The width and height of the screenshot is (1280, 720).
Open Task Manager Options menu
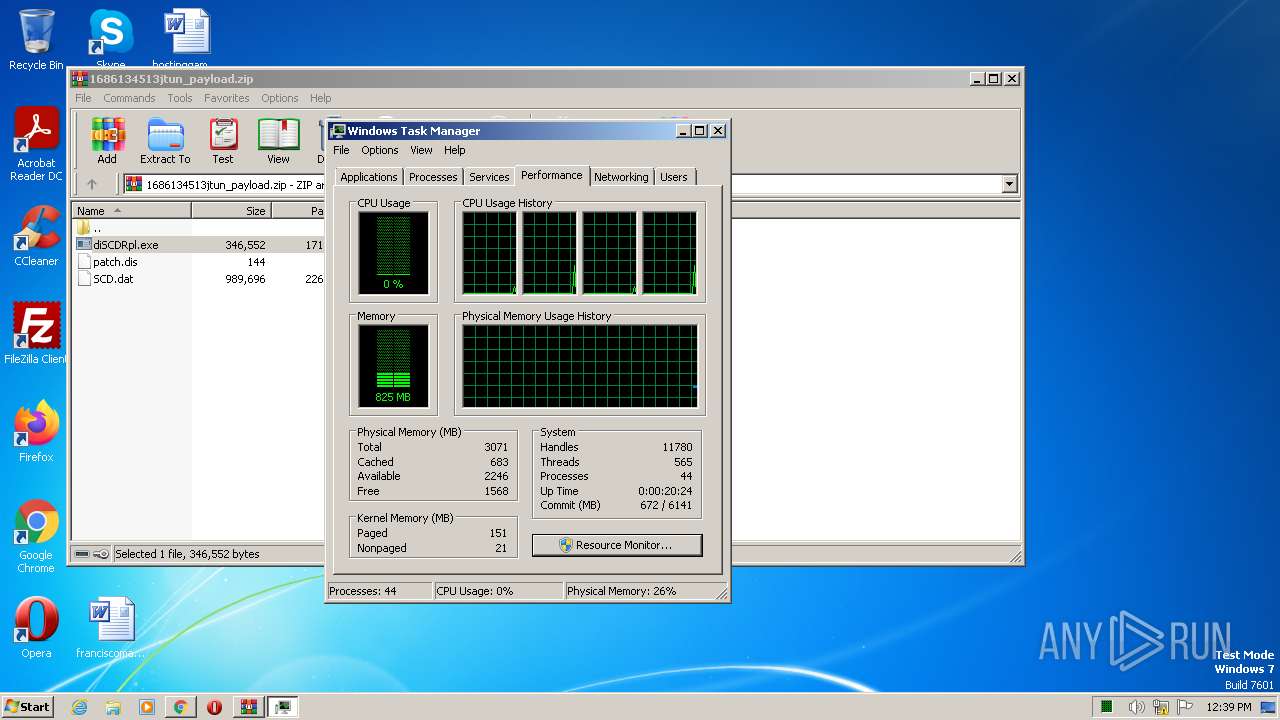click(380, 150)
